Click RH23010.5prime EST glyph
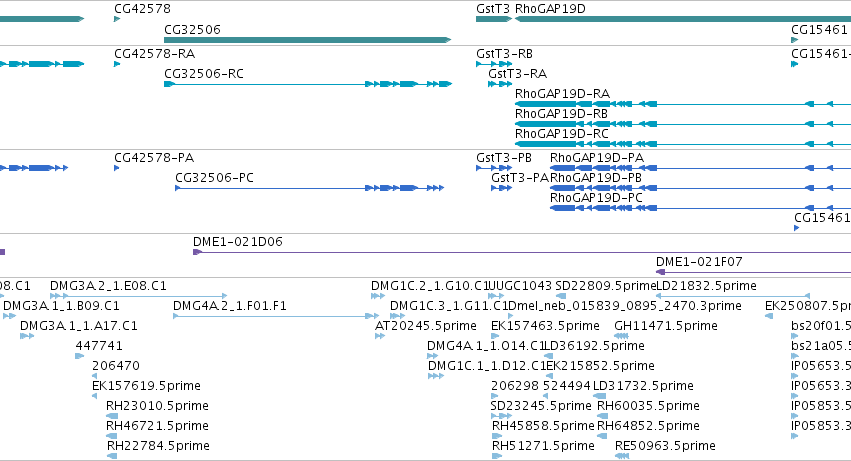 point(112,416)
